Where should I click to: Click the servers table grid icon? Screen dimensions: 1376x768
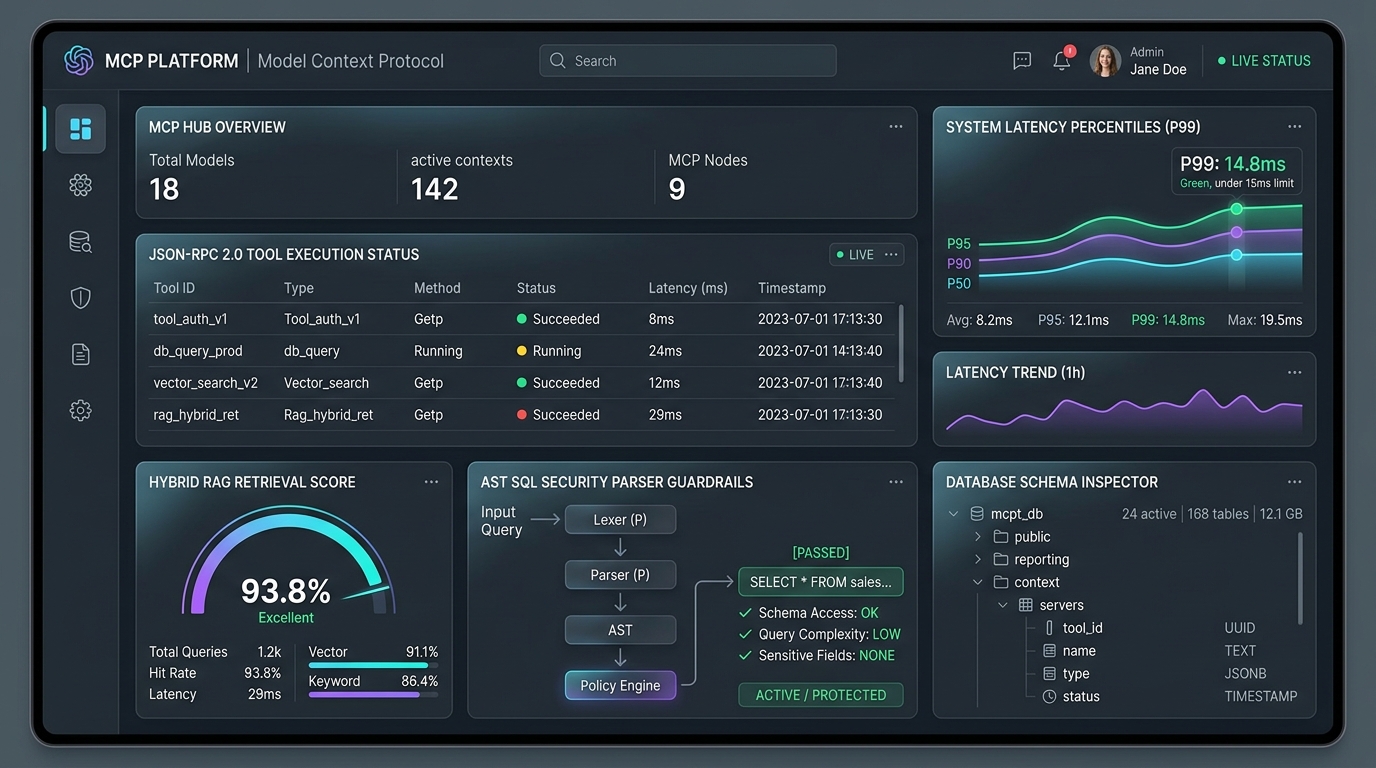(1025, 605)
